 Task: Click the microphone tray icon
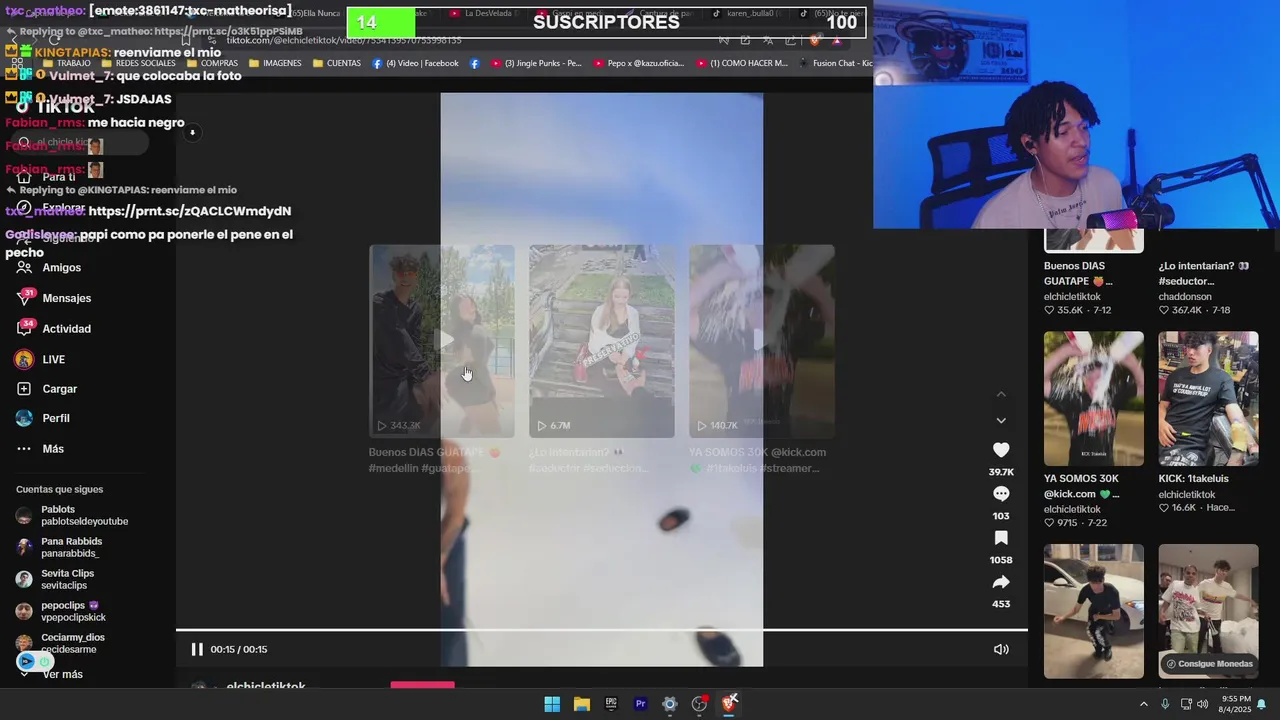pos(1165,704)
